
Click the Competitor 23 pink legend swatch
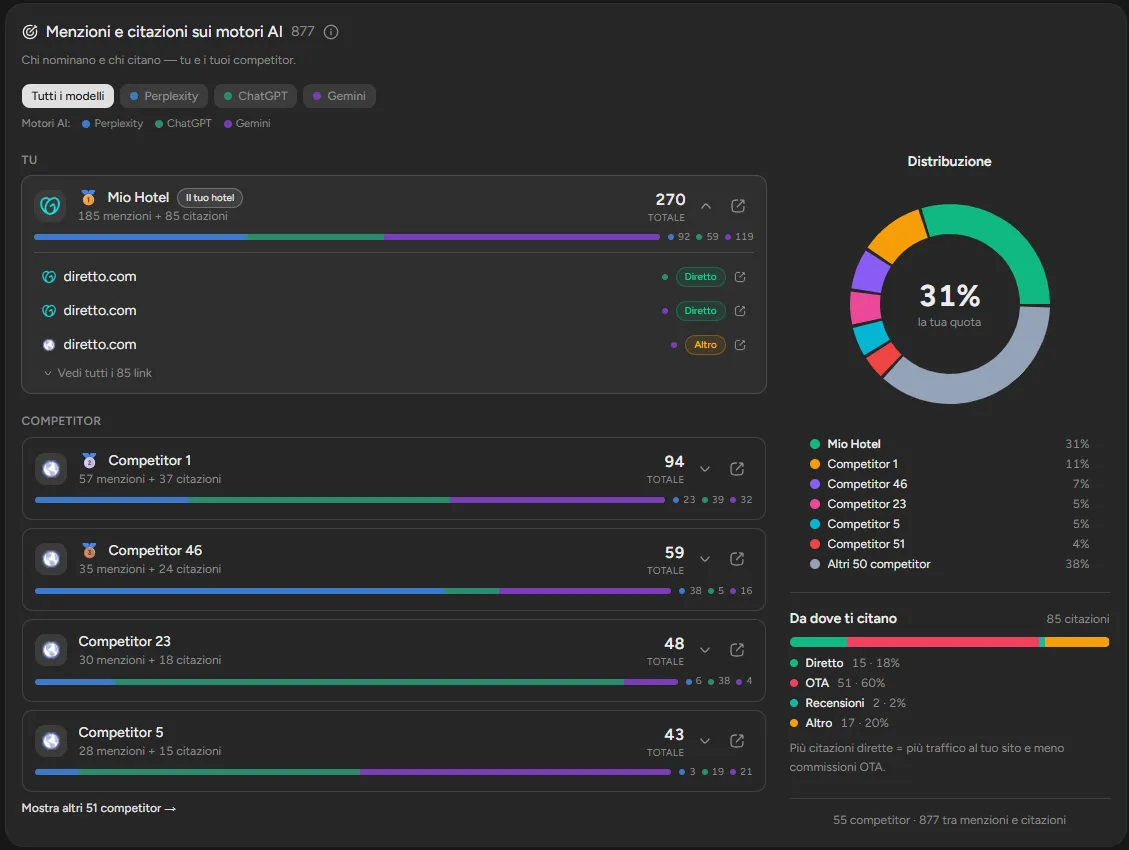(x=815, y=504)
